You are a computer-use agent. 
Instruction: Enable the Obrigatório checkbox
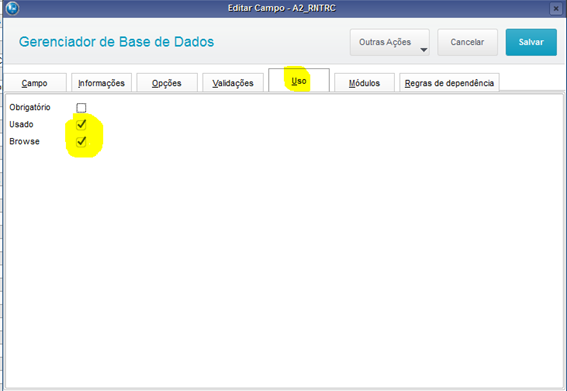coord(81,107)
